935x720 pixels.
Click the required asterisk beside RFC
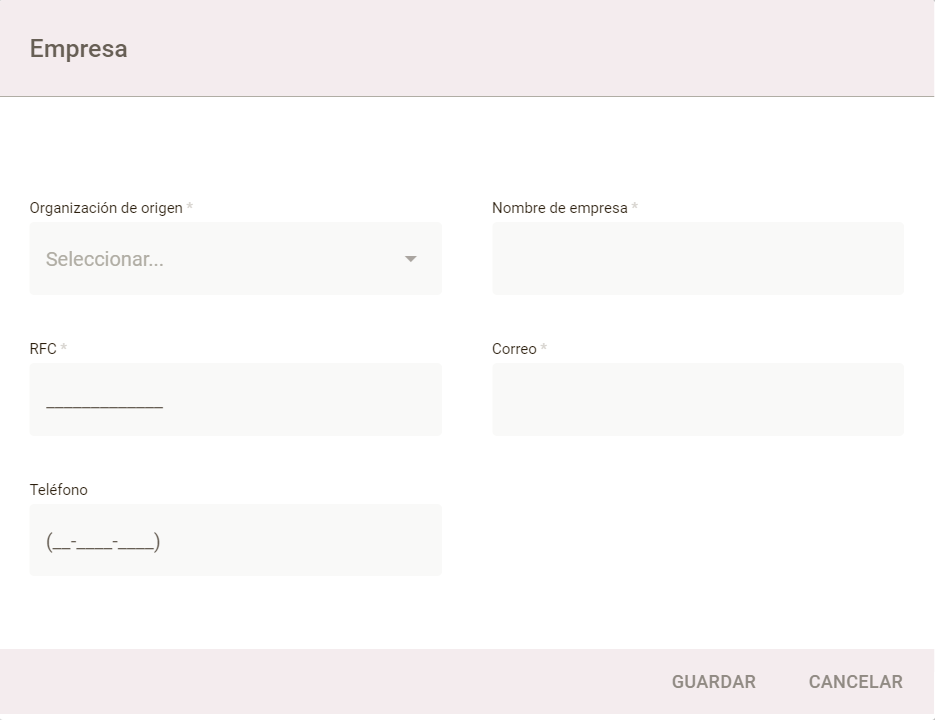[x=64, y=349]
